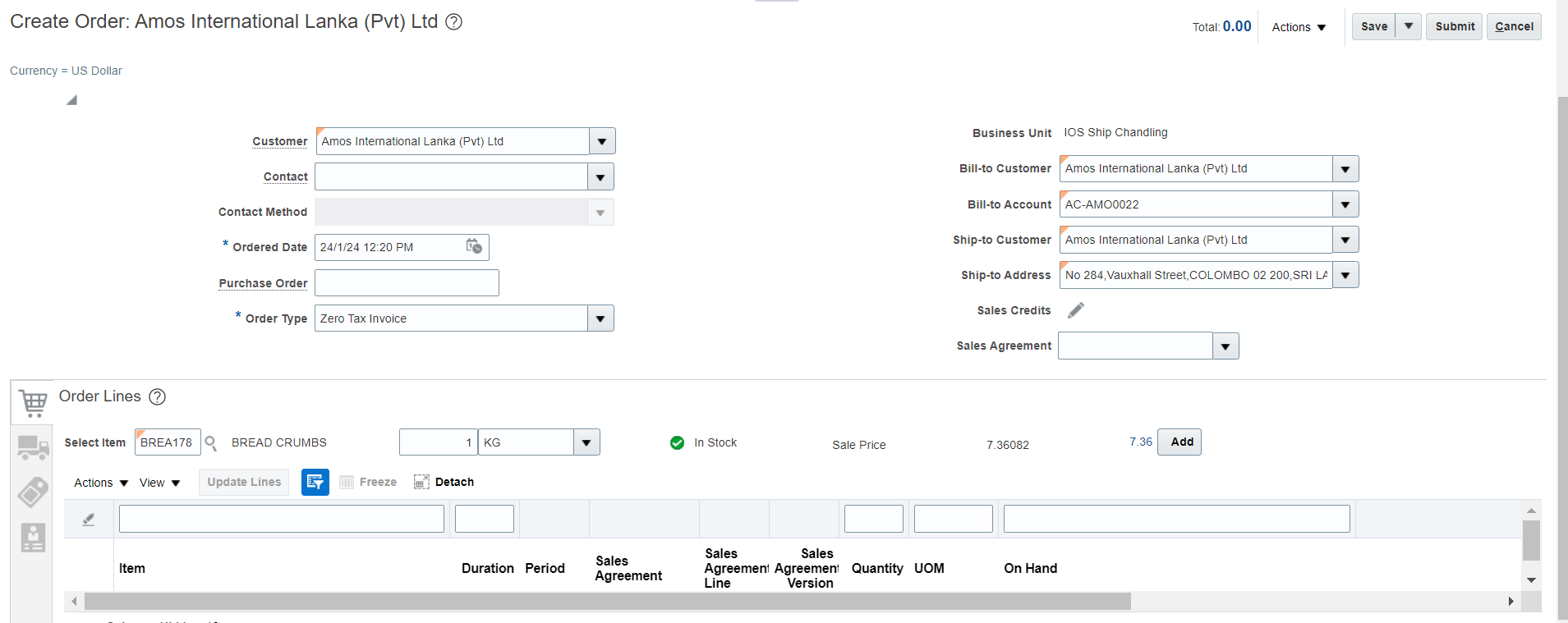Add the item to order lines
1568x623 pixels.
(x=1179, y=442)
